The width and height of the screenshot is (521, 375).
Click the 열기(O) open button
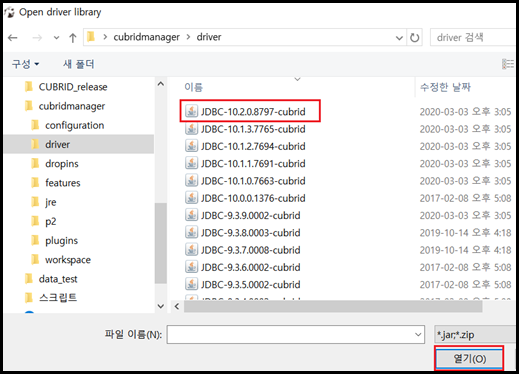coord(469,359)
